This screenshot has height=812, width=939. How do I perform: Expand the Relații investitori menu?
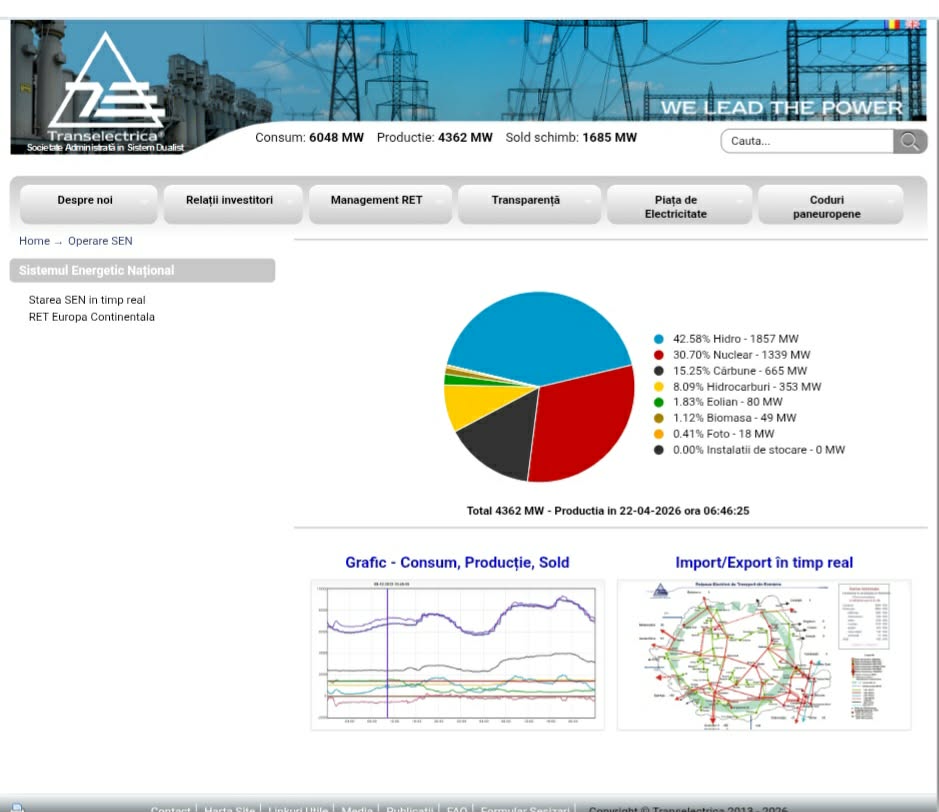[x=231, y=201]
